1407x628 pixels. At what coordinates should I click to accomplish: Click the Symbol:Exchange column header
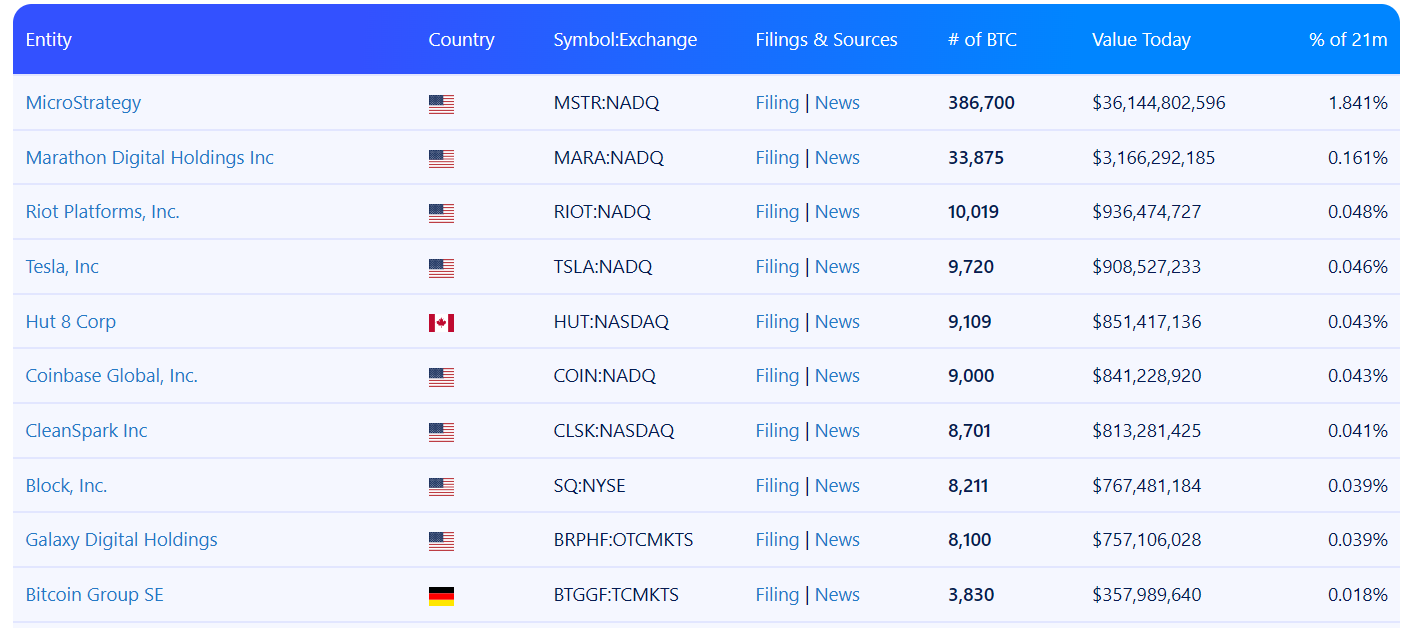(625, 40)
